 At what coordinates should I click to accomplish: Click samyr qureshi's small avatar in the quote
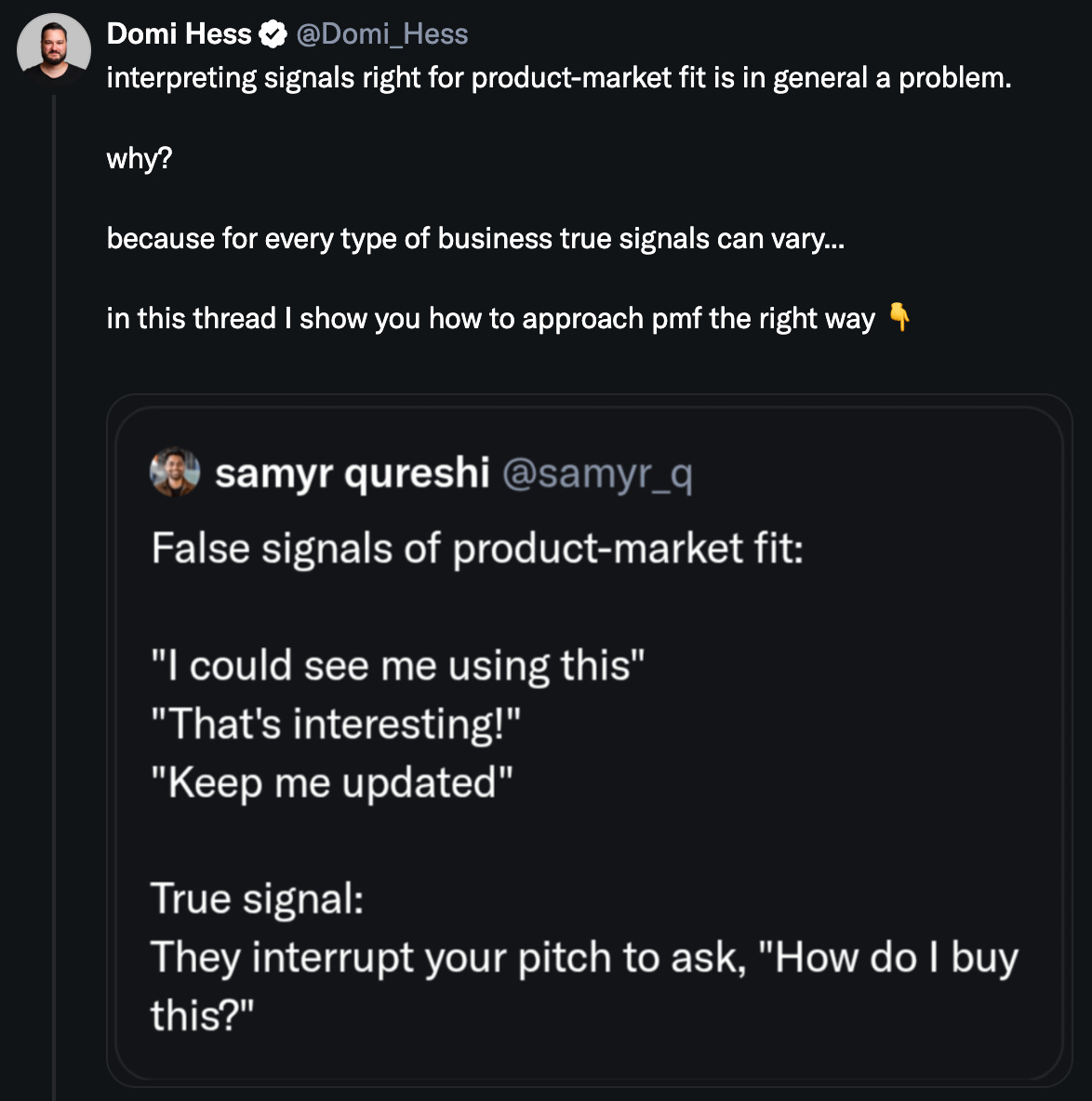pos(174,473)
